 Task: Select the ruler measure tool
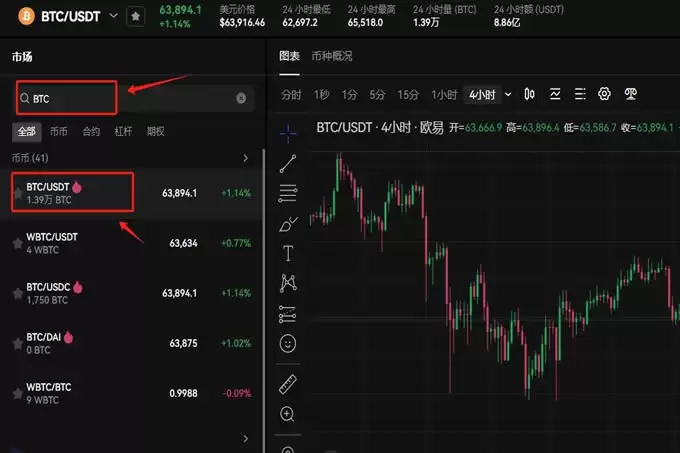[x=288, y=382]
